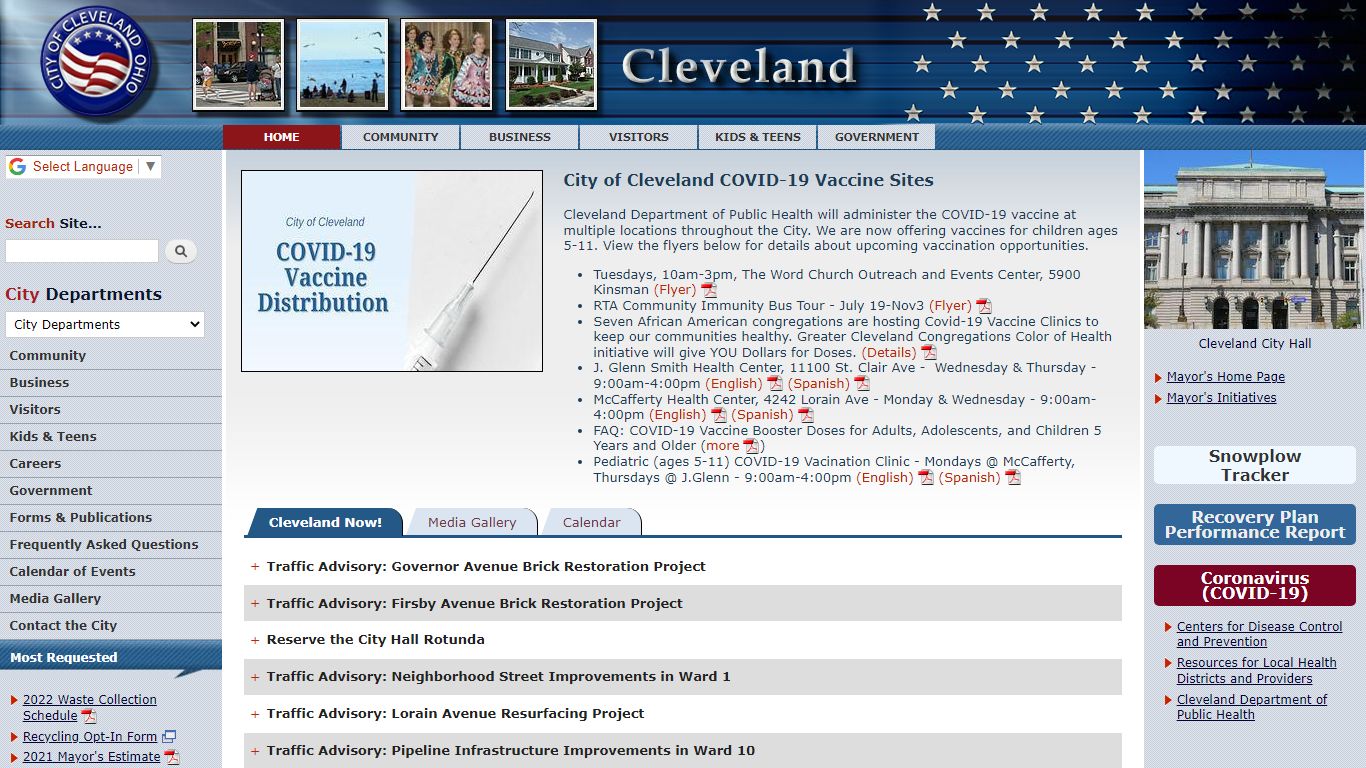The image size is (1366, 768).
Task: Open PDF icon beside RTA Bus Tour Flyer
Action: tap(984, 306)
